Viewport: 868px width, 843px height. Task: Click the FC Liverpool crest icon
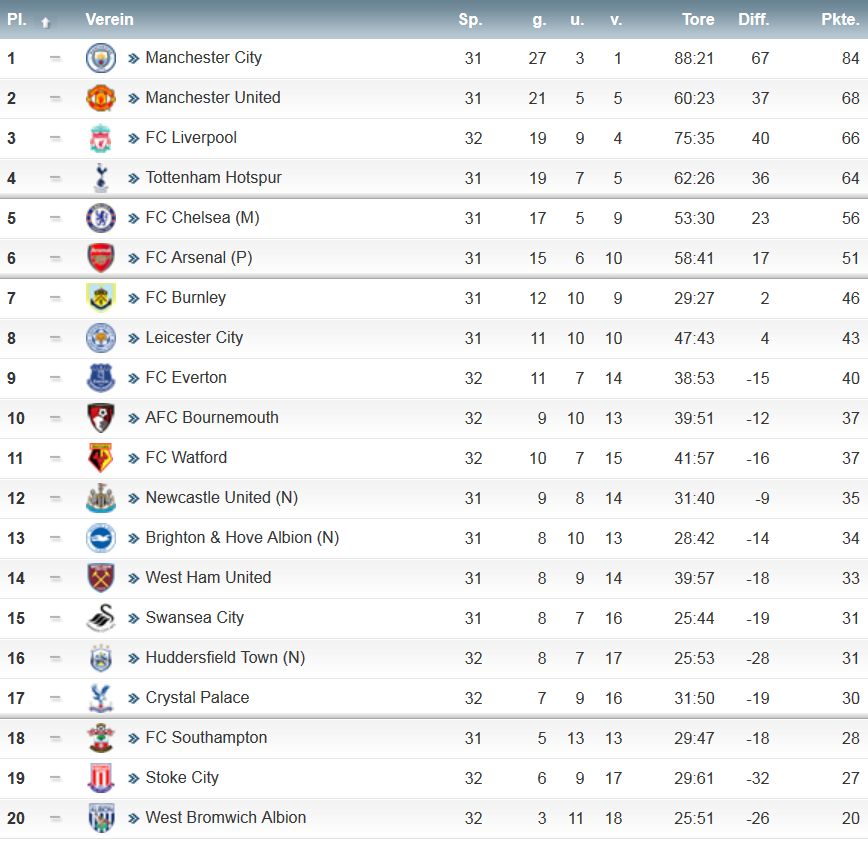(x=101, y=138)
